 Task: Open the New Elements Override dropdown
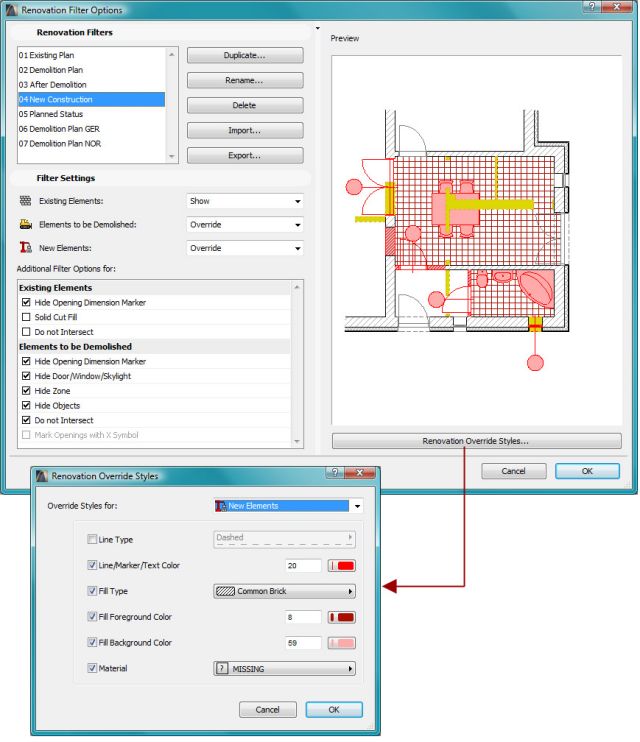point(245,248)
